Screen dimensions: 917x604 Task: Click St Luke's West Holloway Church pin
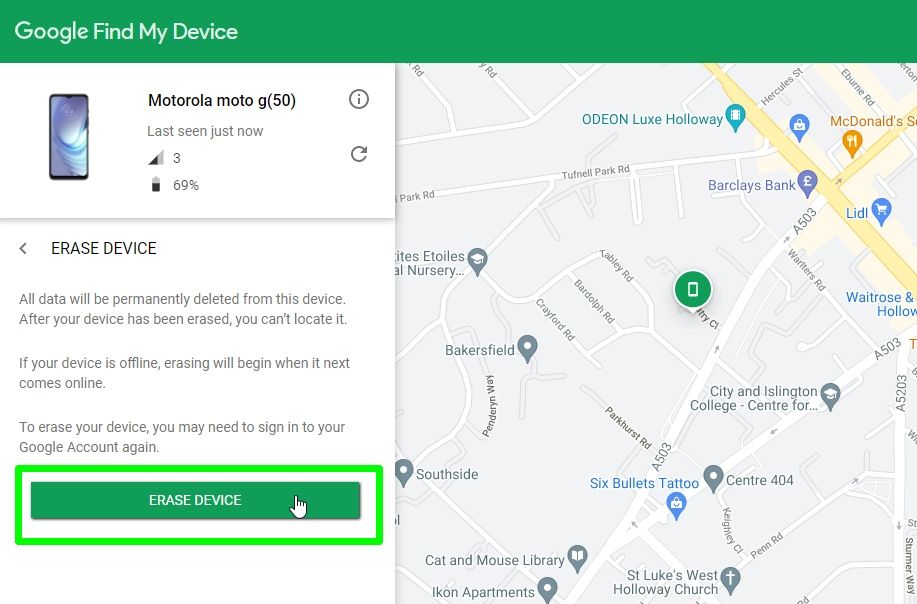point(731,580)
